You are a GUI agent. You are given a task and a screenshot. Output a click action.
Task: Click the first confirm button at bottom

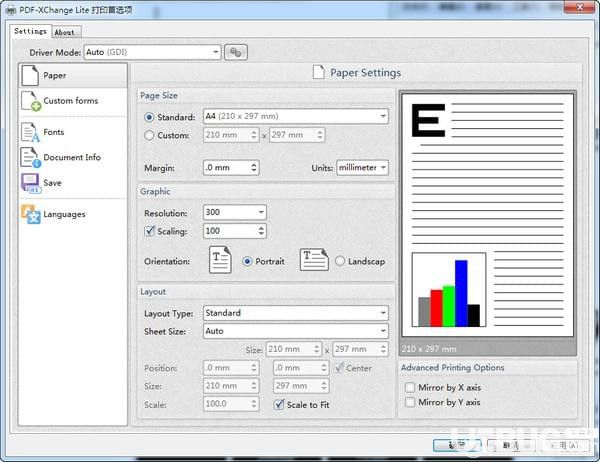coord(457,445)
